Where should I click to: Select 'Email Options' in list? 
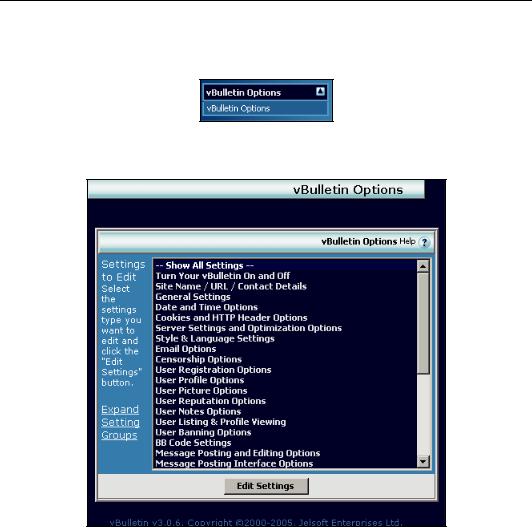(285, 349)
